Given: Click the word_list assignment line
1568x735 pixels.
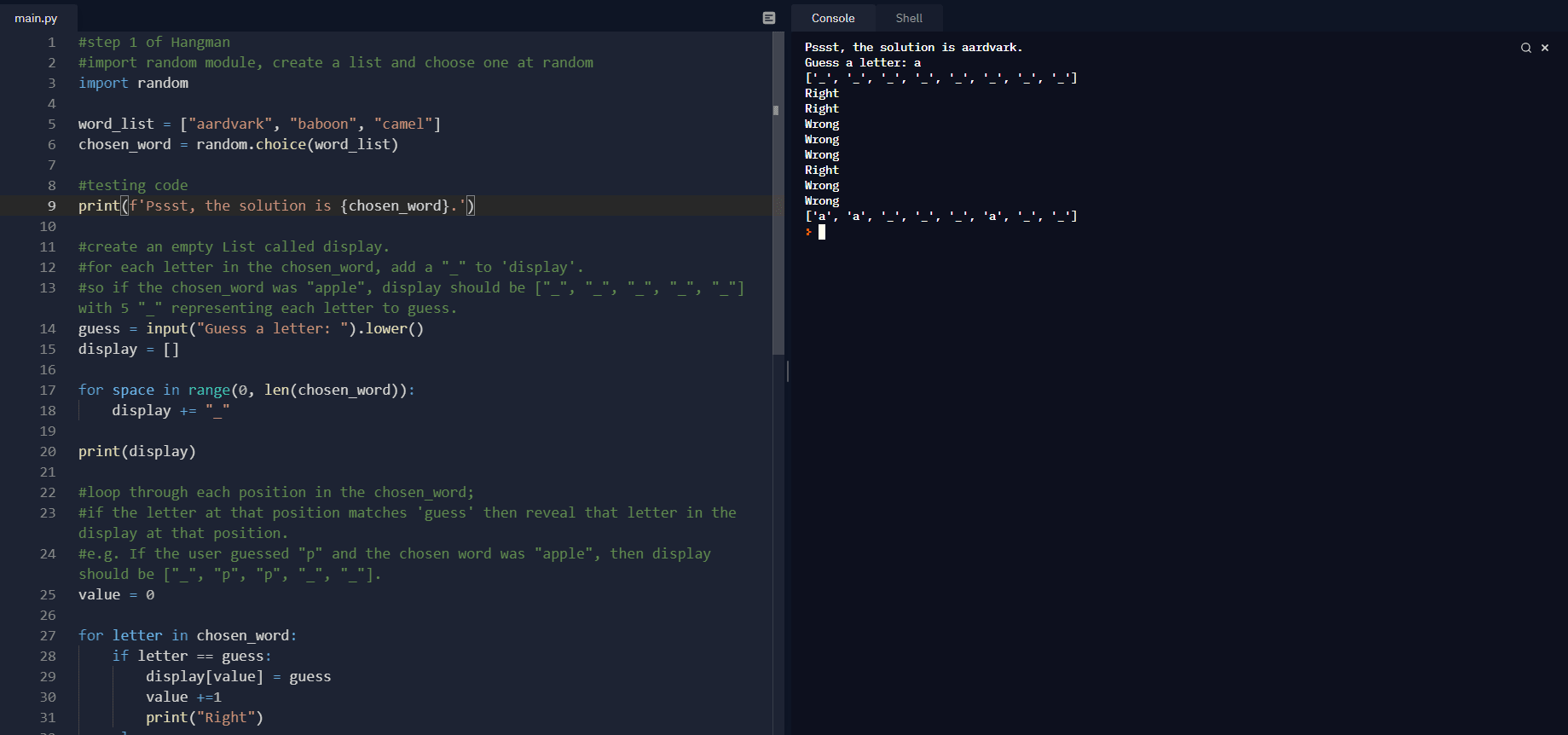Looking at the screenshot, I should click(259, 124).
